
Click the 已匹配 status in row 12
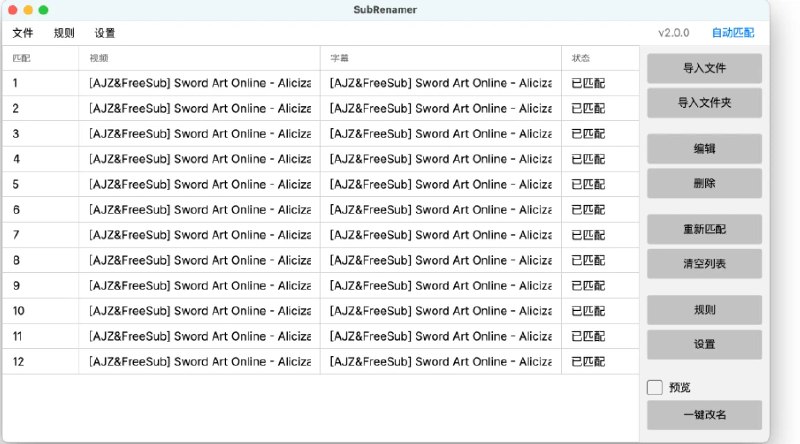click(x=588, y=362)
